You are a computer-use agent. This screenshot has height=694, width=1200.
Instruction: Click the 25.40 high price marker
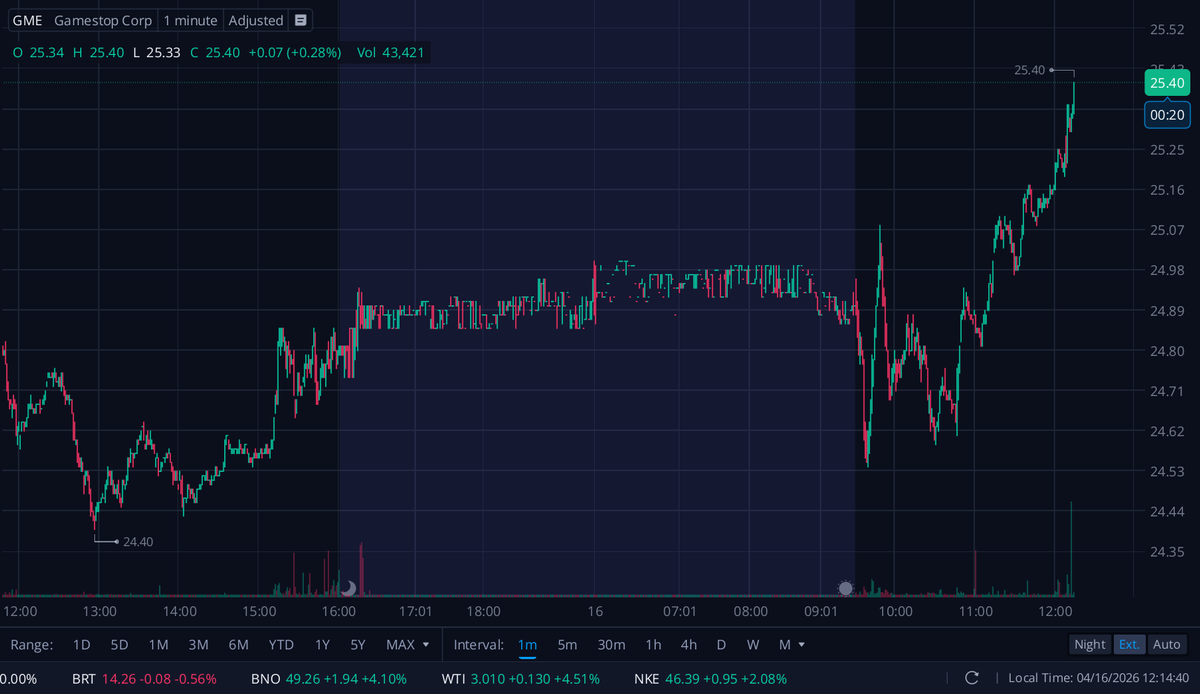1029,70
